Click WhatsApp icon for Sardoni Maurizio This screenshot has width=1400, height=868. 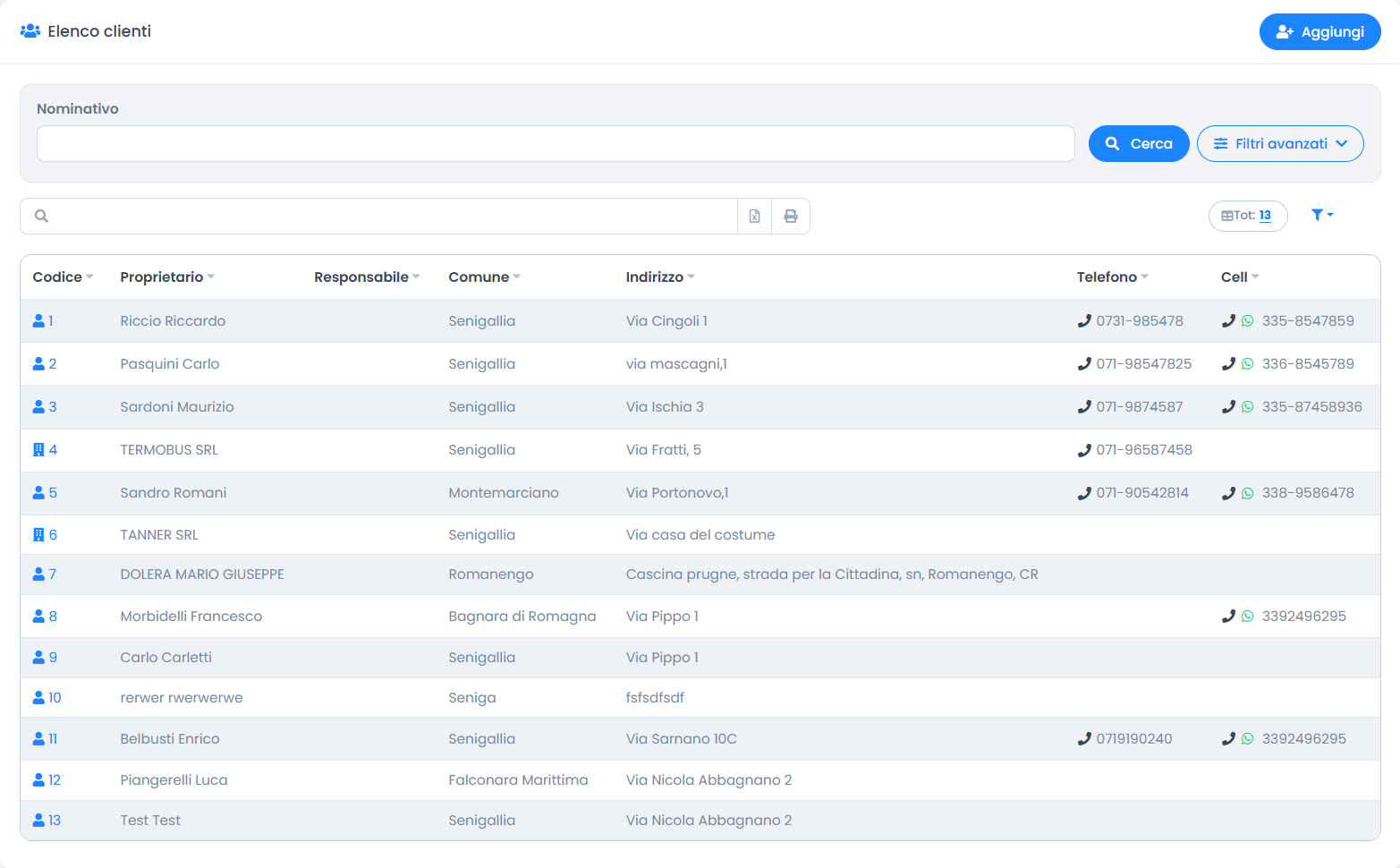pyautogui.click(x=1247, y=407)
